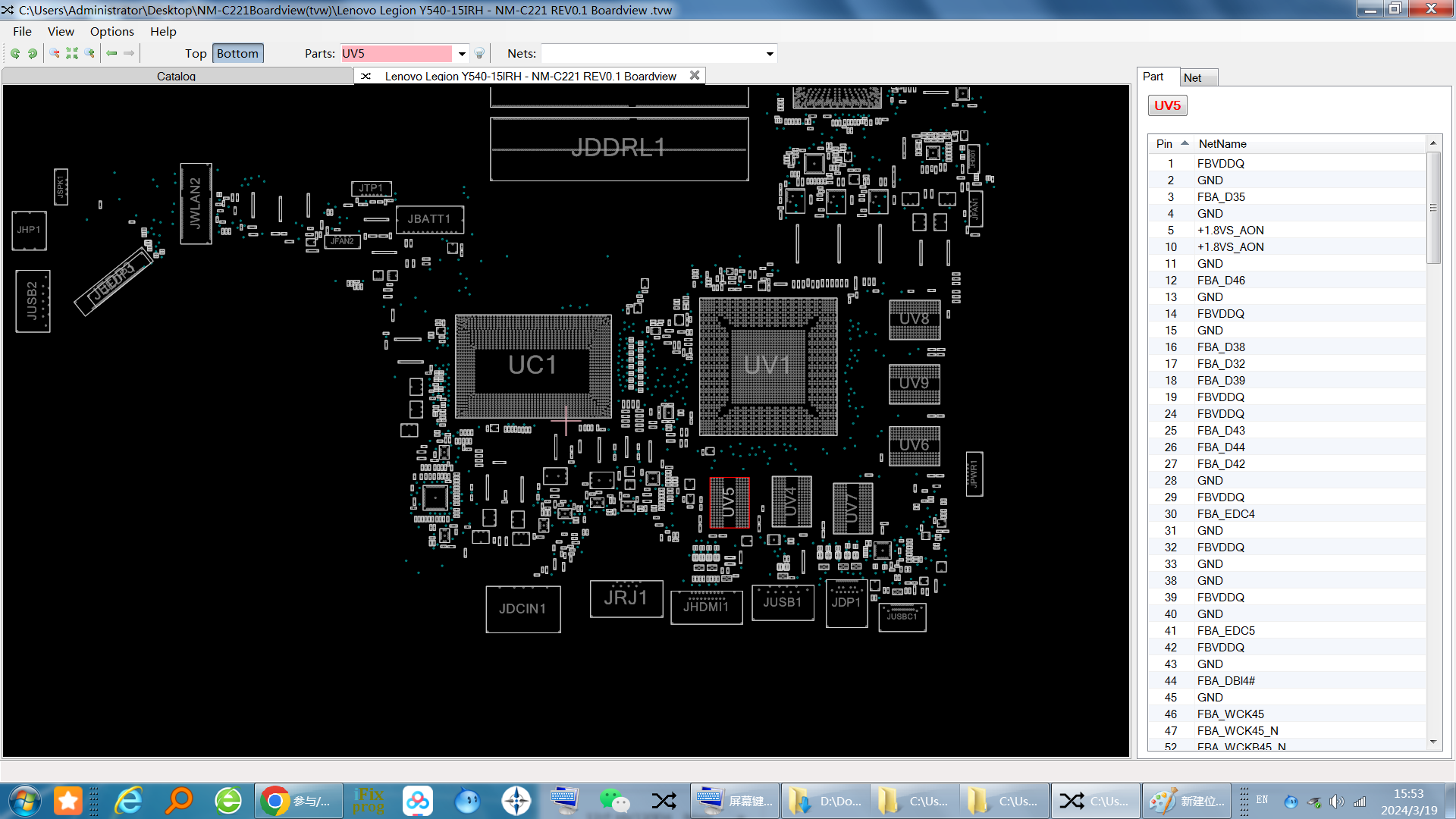Sort pin list by Pin column
The width and height of the screenshot is (1456, 819).
(x=1172, y=143)
